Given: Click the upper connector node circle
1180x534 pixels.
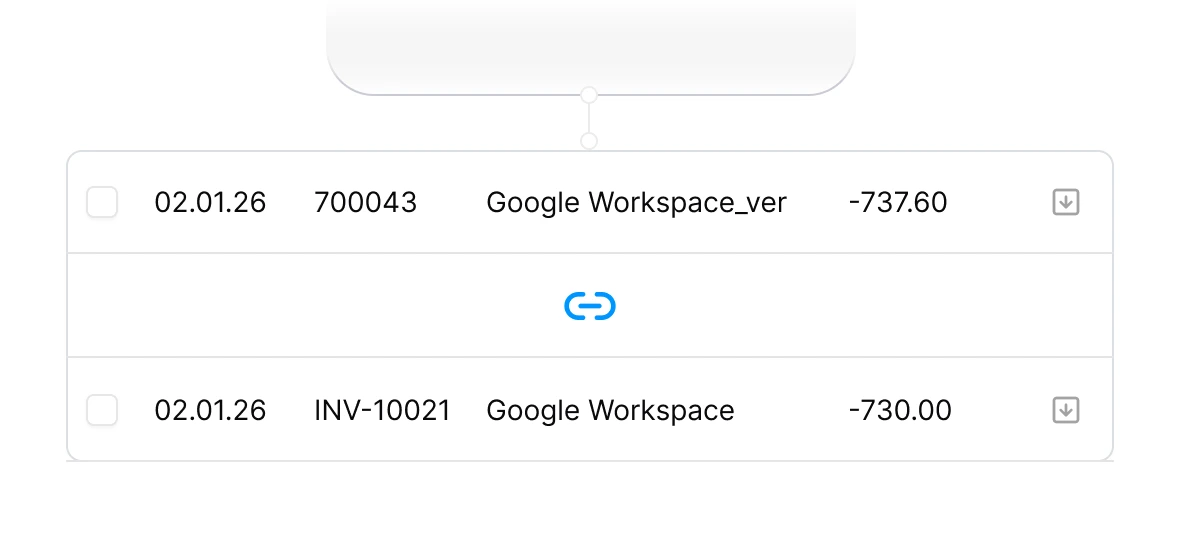Looking at the screenshot, I should click(590, 95).
